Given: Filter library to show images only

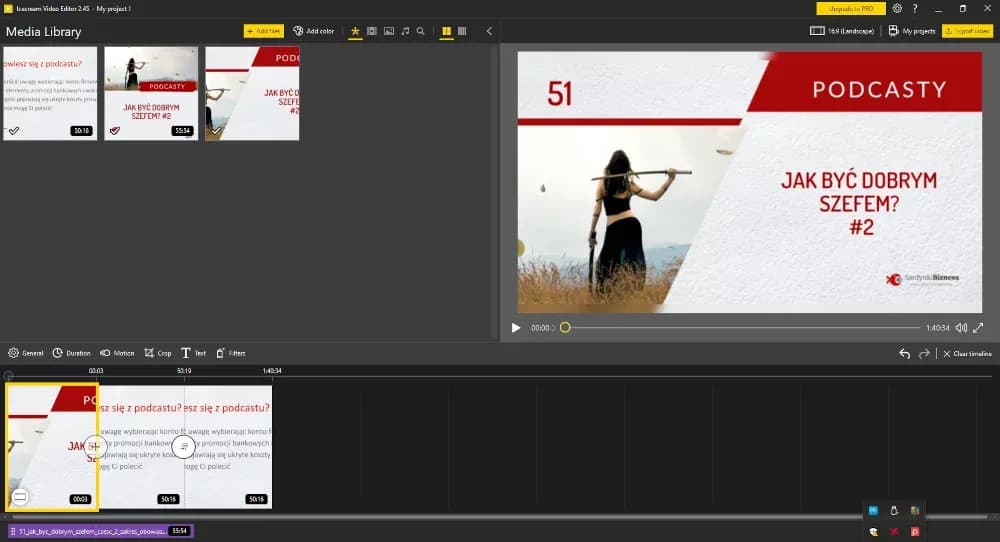Looking at the screenshot, I should pos(389,31).
